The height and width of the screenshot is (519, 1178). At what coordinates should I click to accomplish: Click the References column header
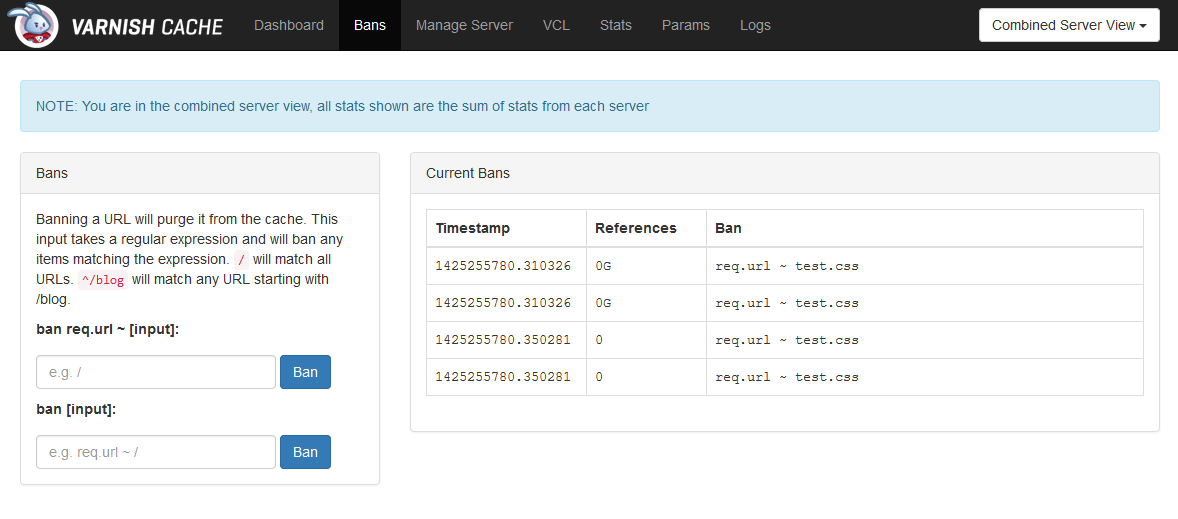636,228
